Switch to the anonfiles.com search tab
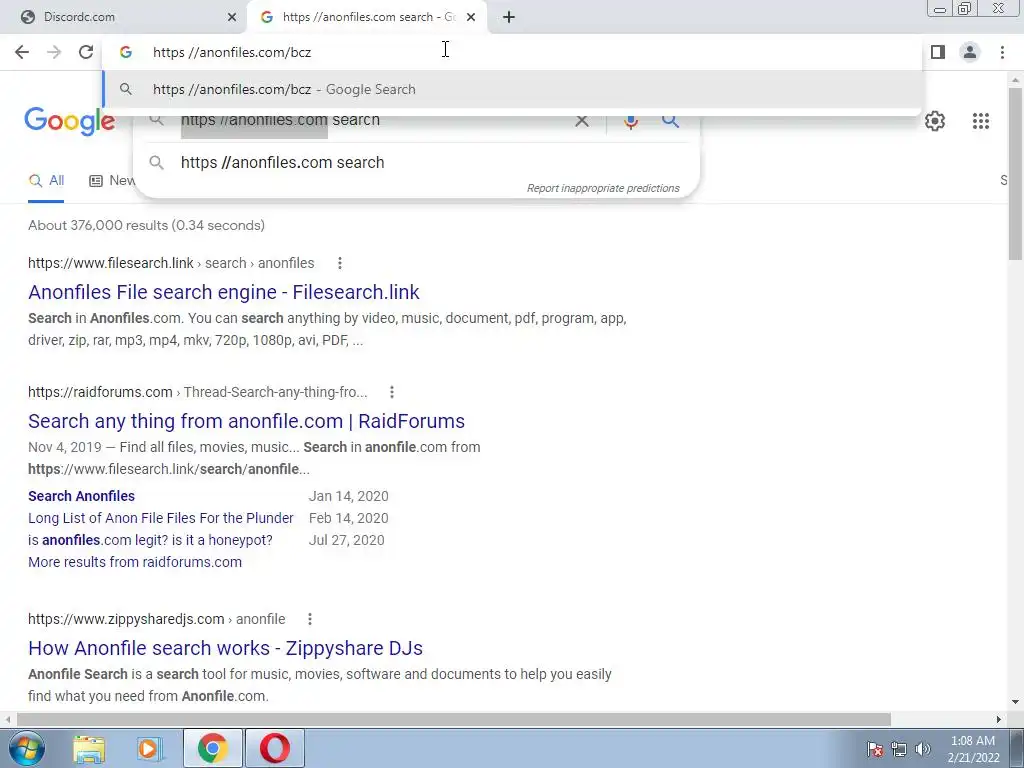The height and width of the screenshot is (768, 1024). click(366, 17)
